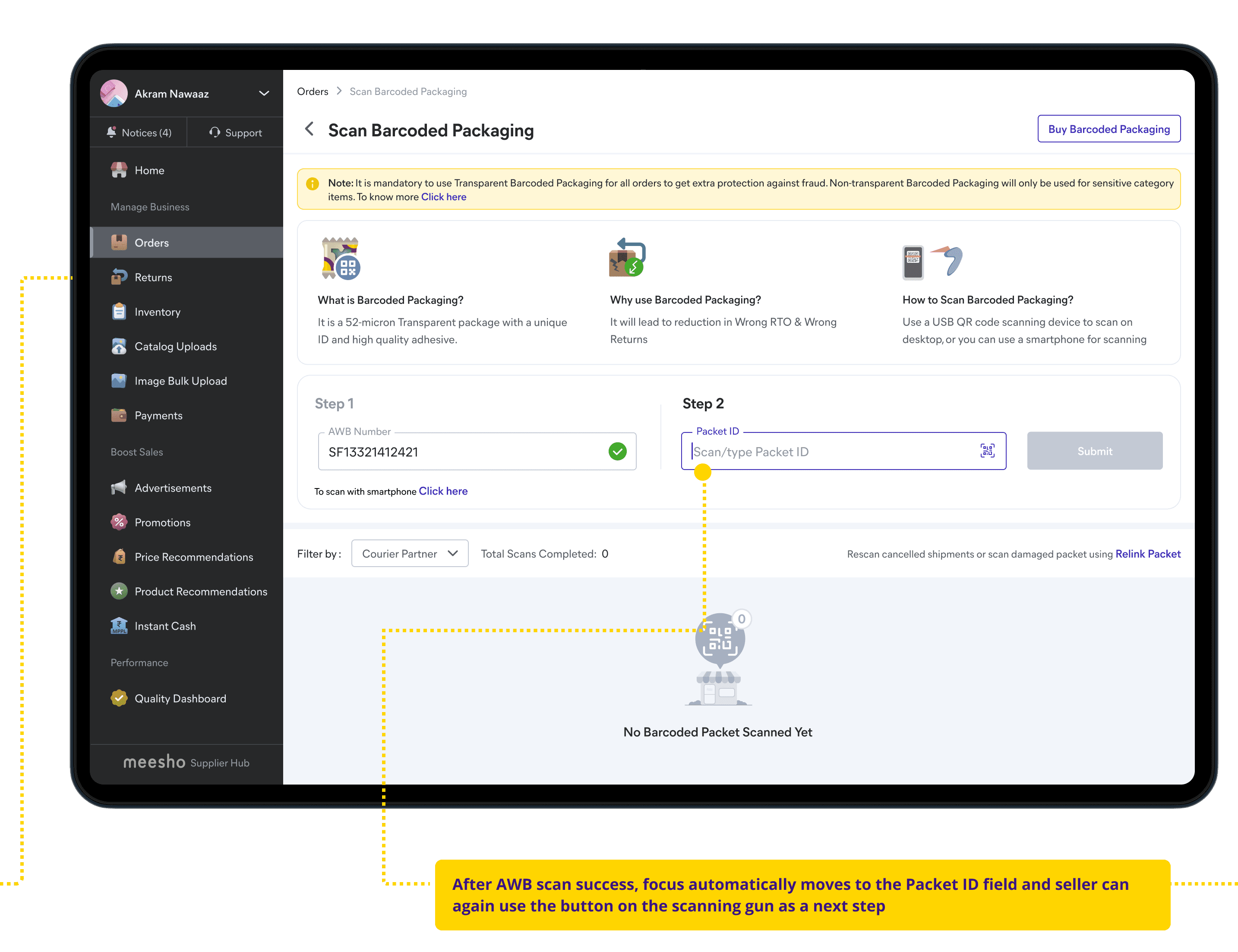Open Support via headset icon

coord(215,132)
